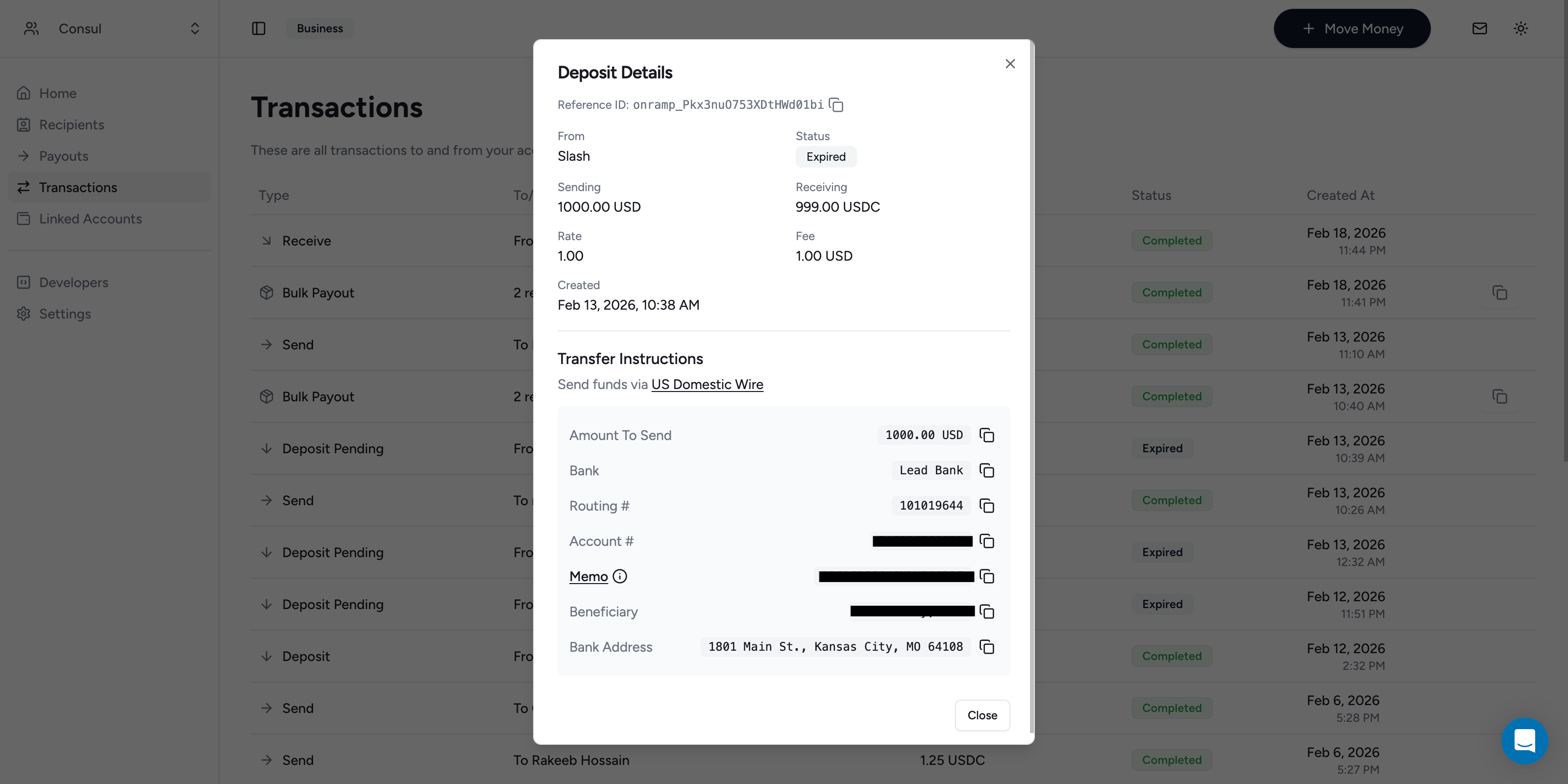The width and height of the screenshot is (1568, 784).
Task: Copy the Reference ID value
Action: click(x=836, y=105)
